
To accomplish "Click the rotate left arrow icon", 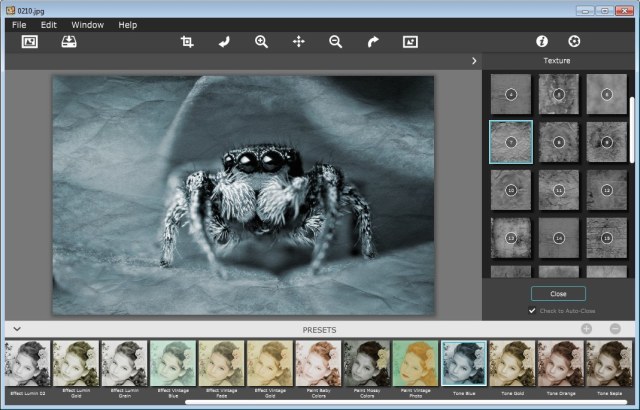I will [x=224, y=42].
